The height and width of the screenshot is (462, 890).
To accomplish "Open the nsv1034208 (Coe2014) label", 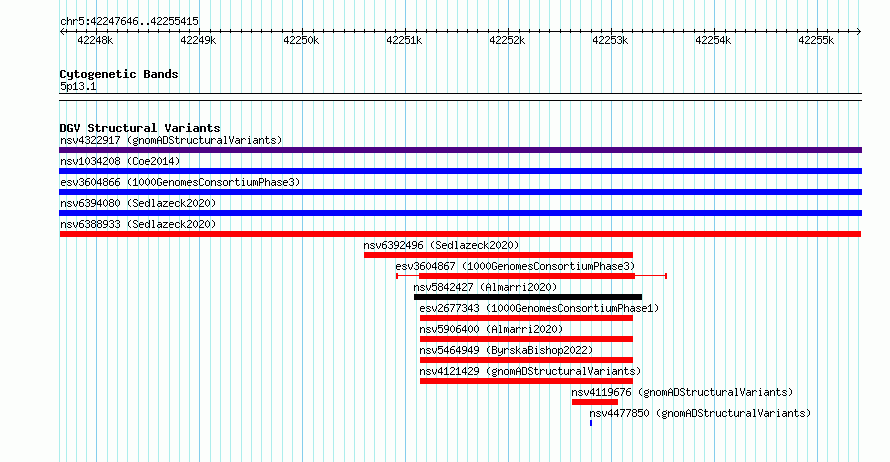I will (x=120, y=161).
